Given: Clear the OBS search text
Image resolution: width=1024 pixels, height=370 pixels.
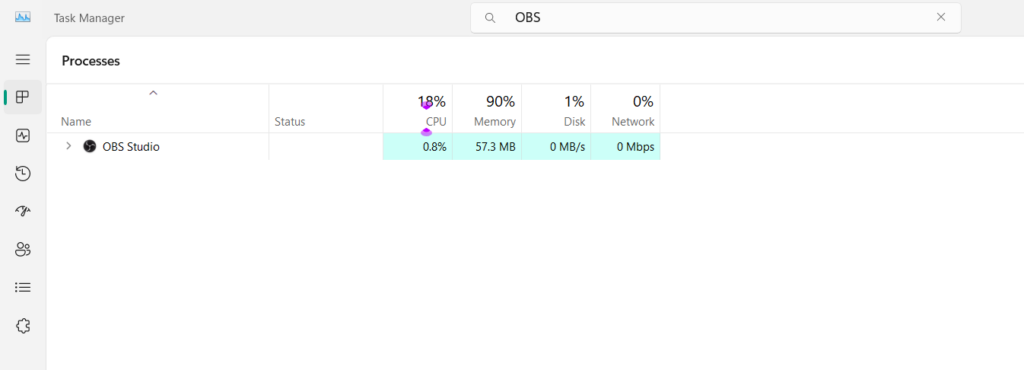Looking at the screenshot, I should point(941,17).
